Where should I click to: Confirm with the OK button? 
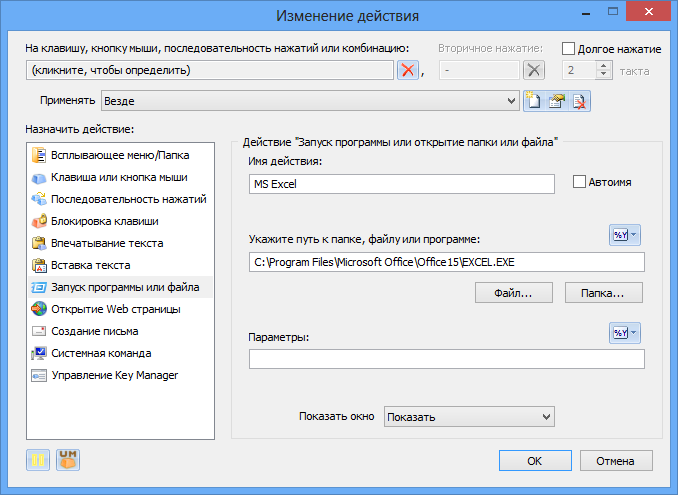tap(535, 461)
